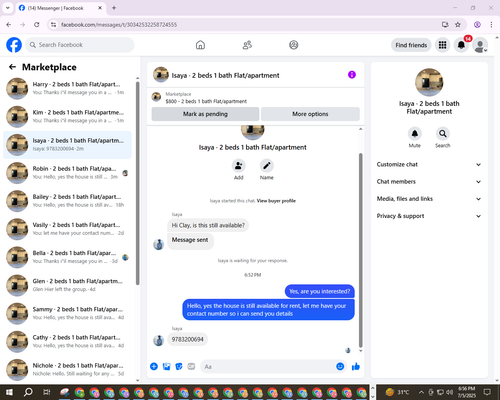The width and height of the screenshot is (500, 400).
Task: Open the Bella conversation
Action: tap(68, 257)
